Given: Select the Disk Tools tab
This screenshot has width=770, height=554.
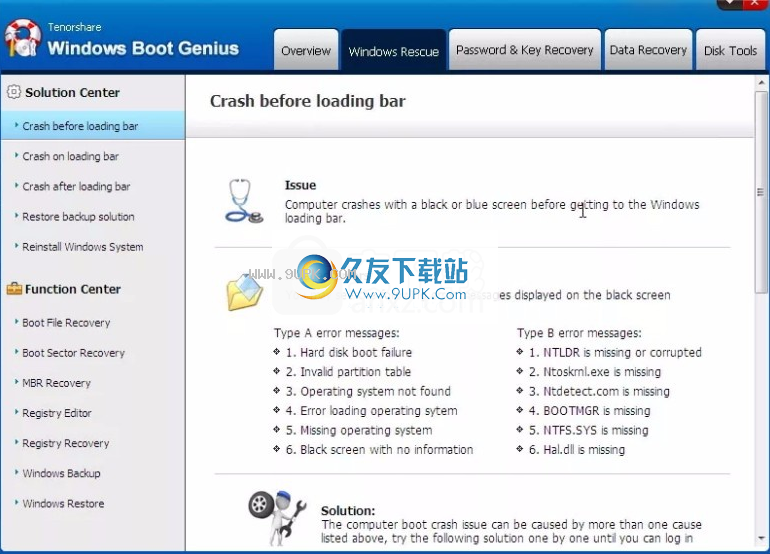Looking at the screenshot, I should coord(730,51).
